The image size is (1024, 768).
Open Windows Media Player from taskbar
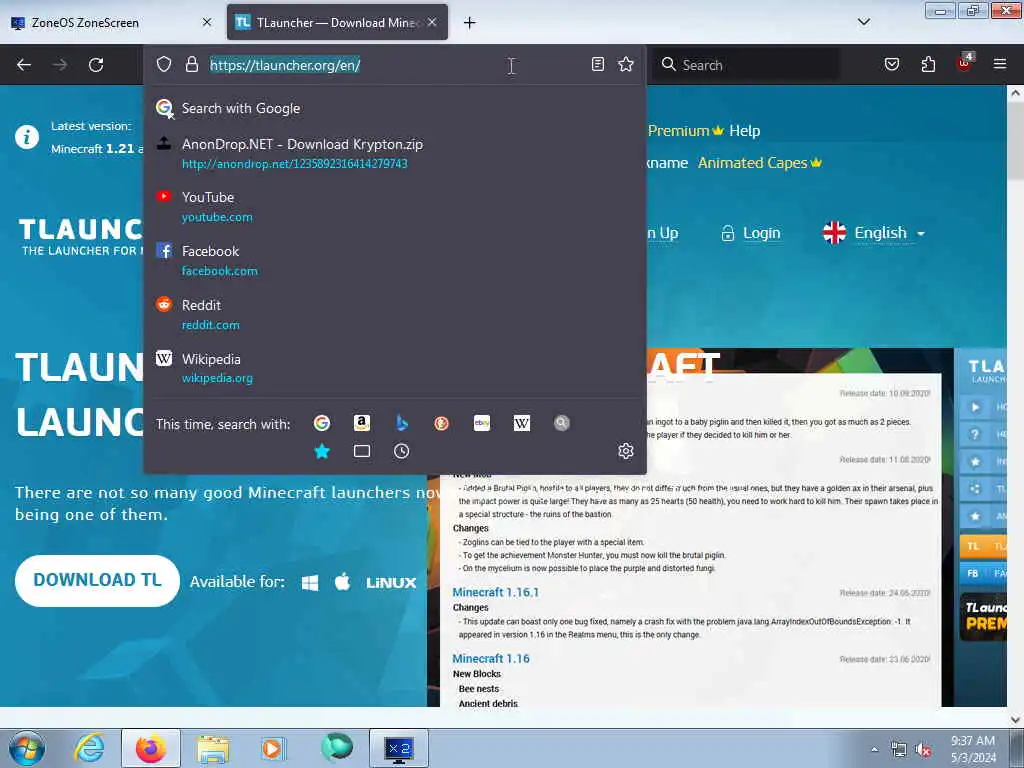tap(273, 748)
